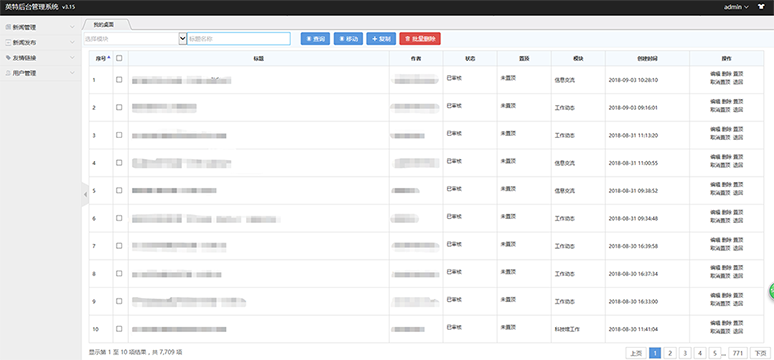Click the 新闻发布 sidebar icon
This screenshot has height=360, width=774.
pyautogui.click(x=7, y=42)
